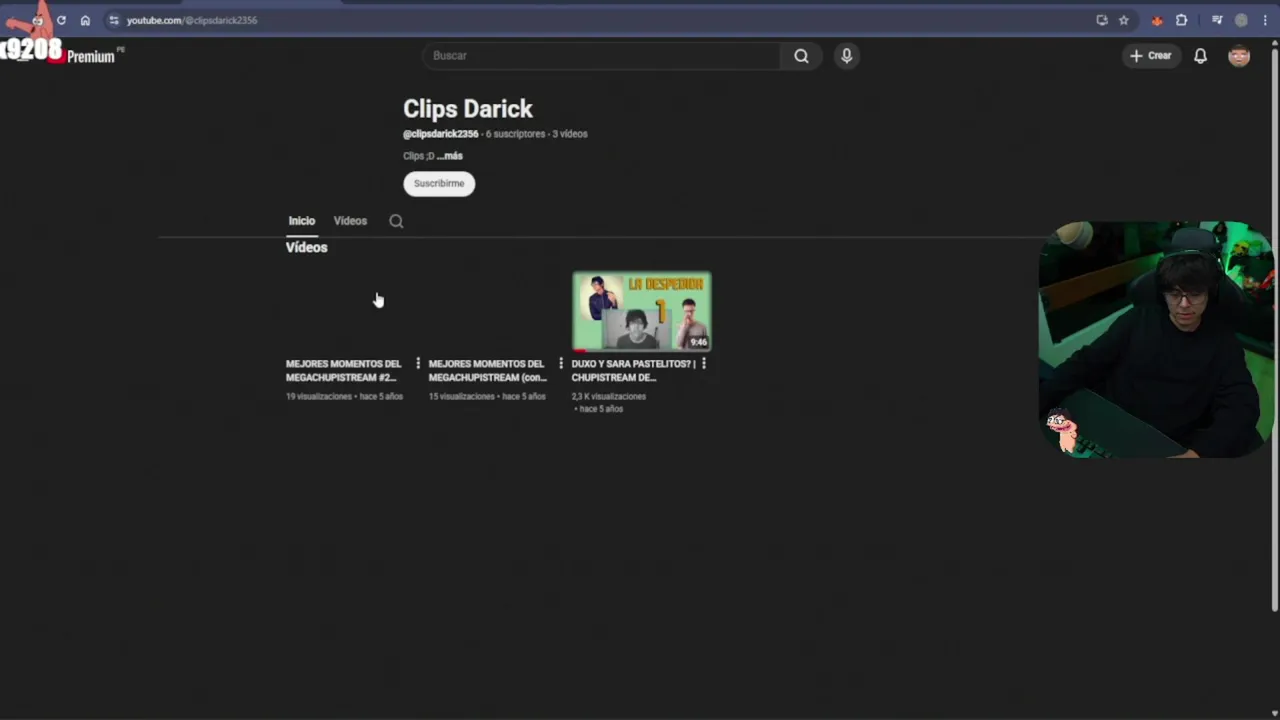Click the page vertical scrollbar
The image size is (1280, 720).
click(1274, 330)
